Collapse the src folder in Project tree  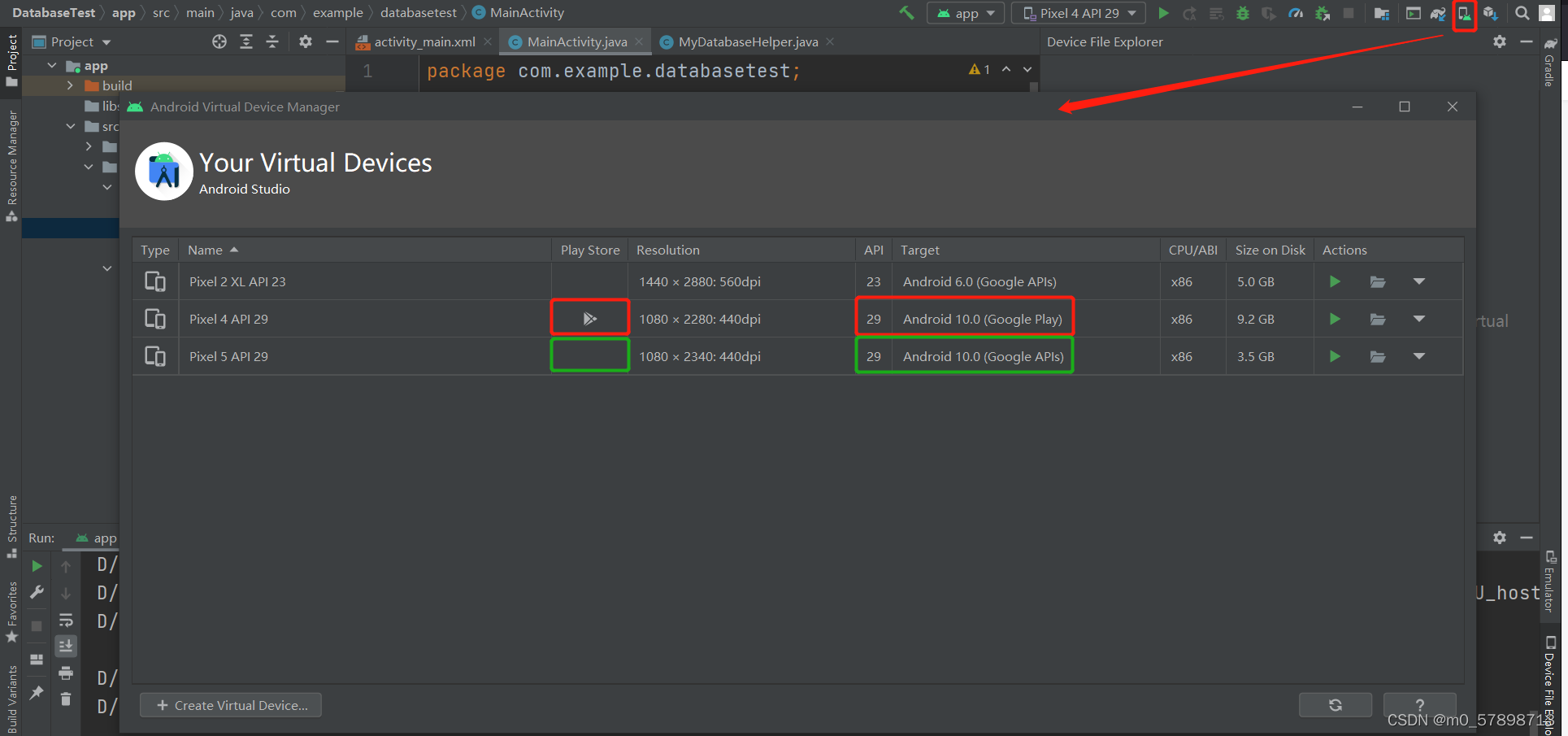pyautogui.click(x=70, y=126)
